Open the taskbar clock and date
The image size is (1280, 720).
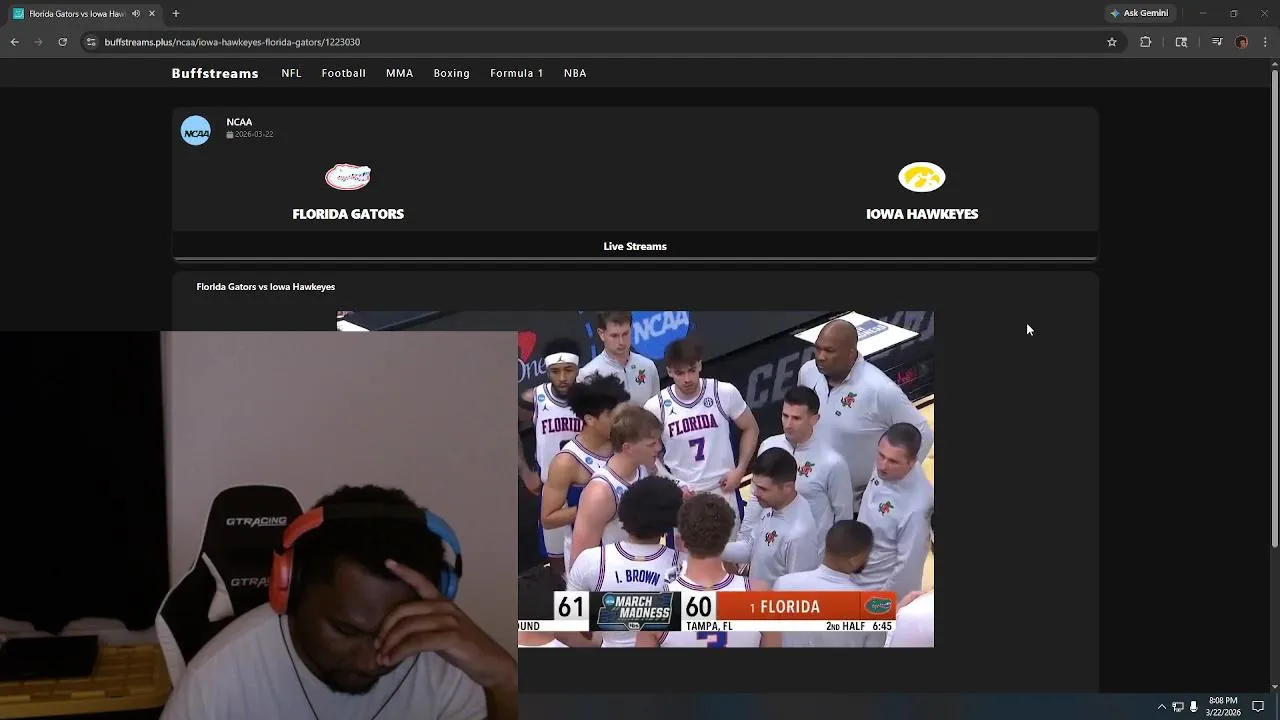1223,707
